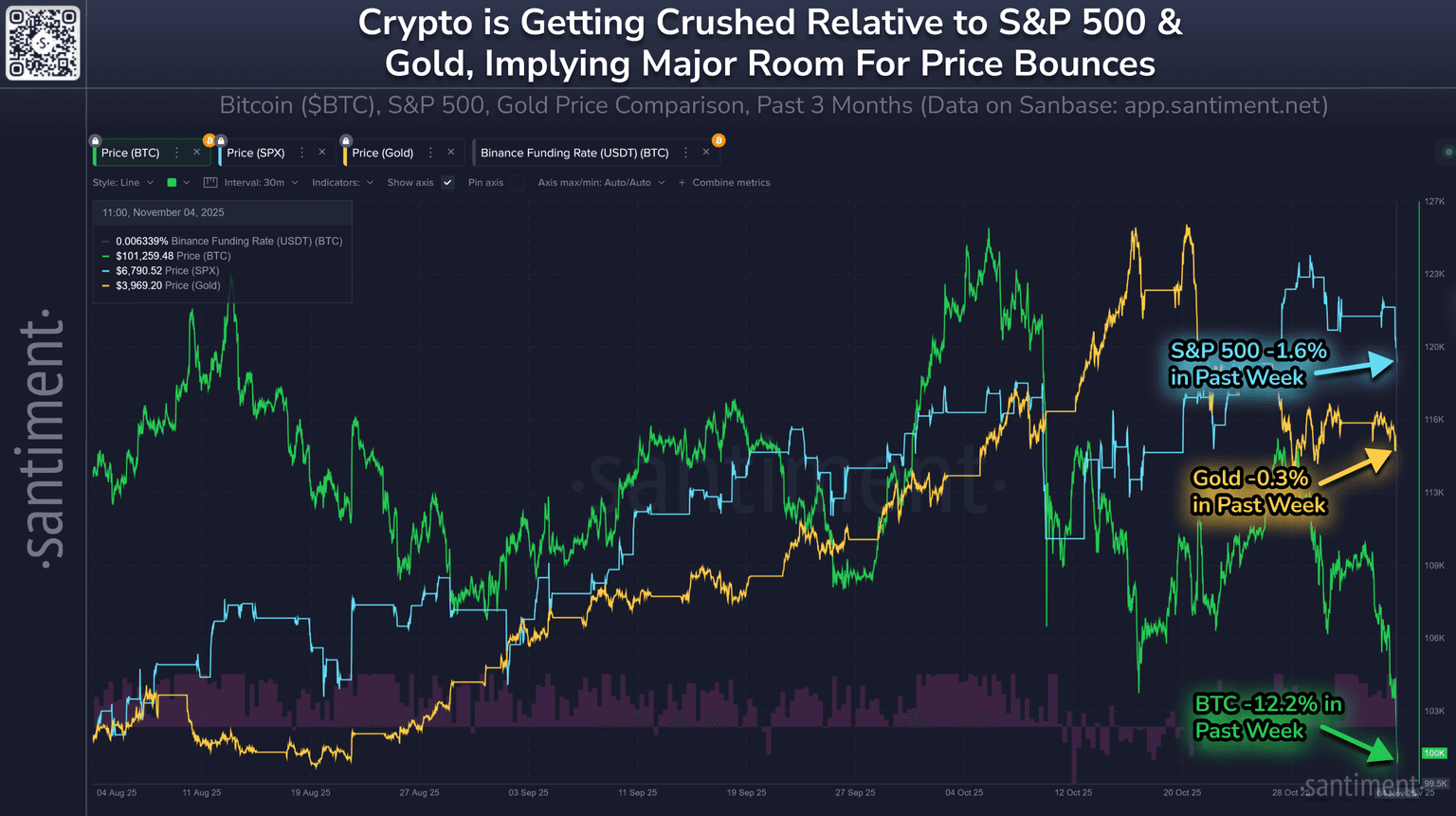Screen dimensions: 1456x816
Task: Click the QR code in the corner
Action: coord(43,43)
